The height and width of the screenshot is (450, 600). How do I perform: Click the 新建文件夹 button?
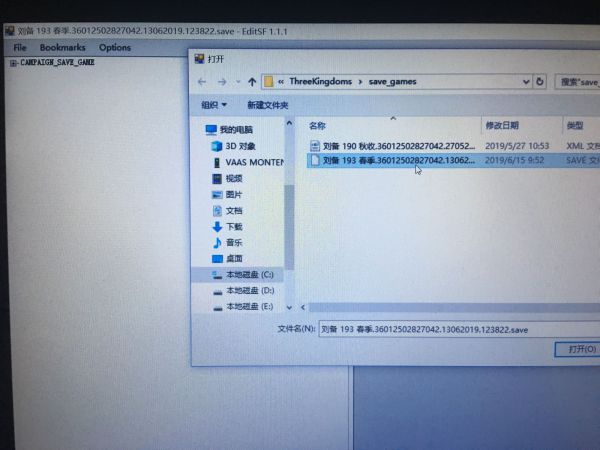pyautogui.click(x=268, y=105)
